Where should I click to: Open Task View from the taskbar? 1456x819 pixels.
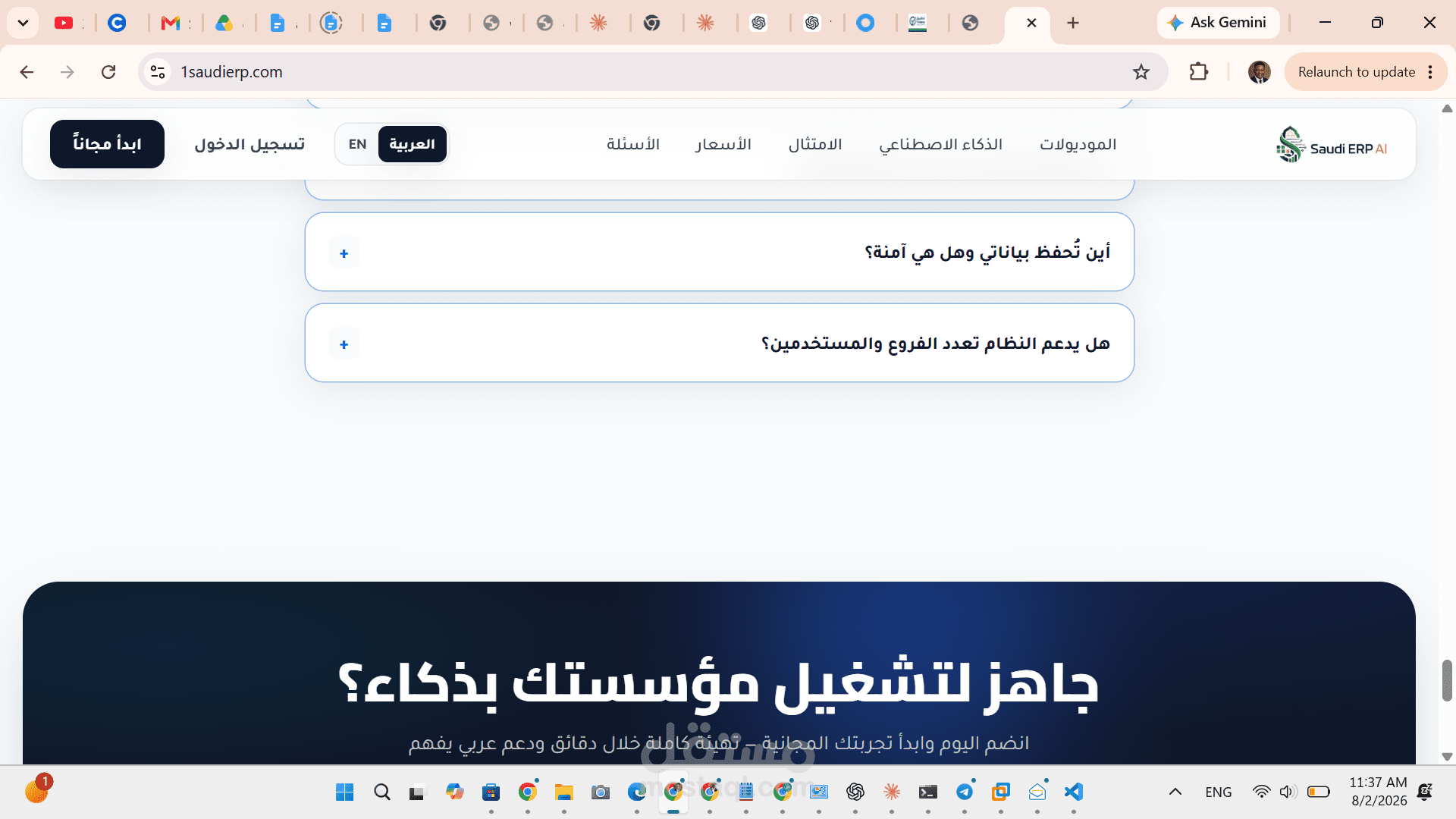coord(417,792)
